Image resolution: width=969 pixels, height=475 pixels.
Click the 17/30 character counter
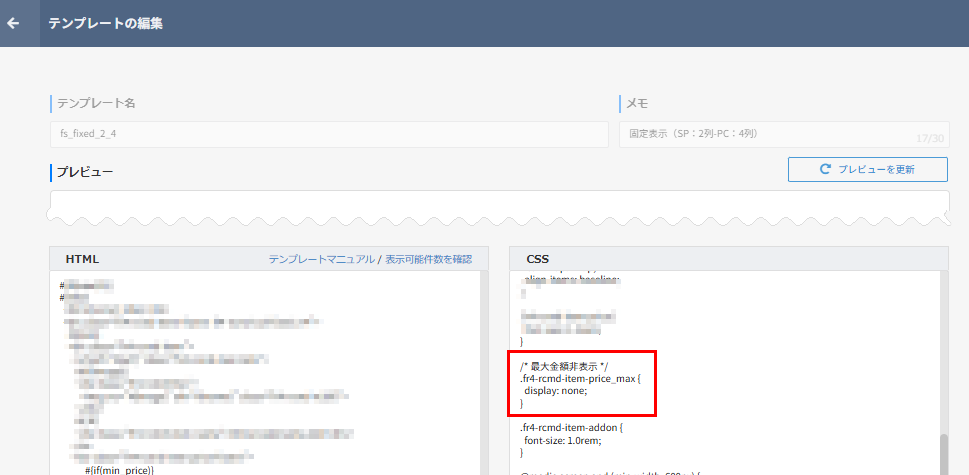coord(929,138)
